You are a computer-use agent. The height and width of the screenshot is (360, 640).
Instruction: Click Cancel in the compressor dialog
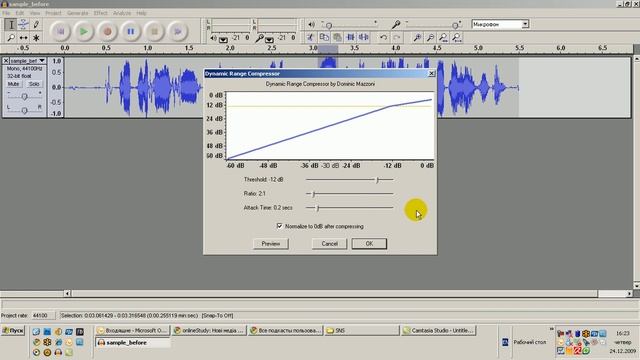(329, 244)
